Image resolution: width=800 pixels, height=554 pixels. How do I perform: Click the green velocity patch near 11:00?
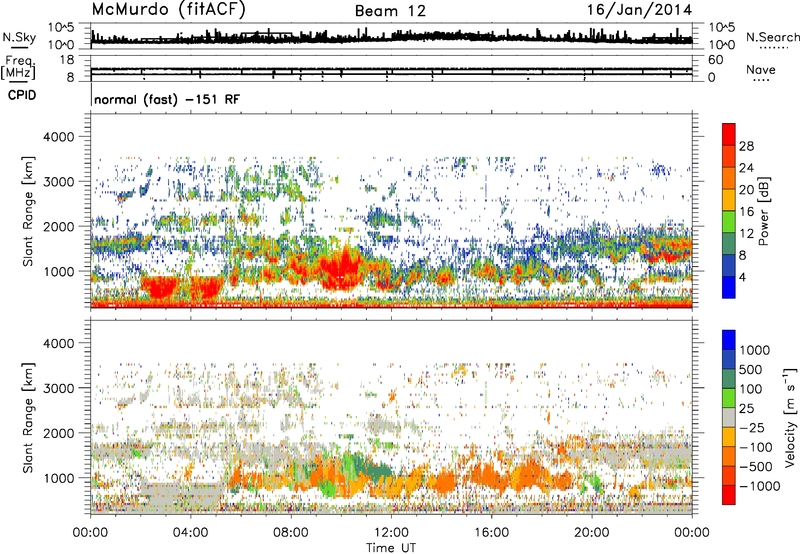tap(371, 467)
